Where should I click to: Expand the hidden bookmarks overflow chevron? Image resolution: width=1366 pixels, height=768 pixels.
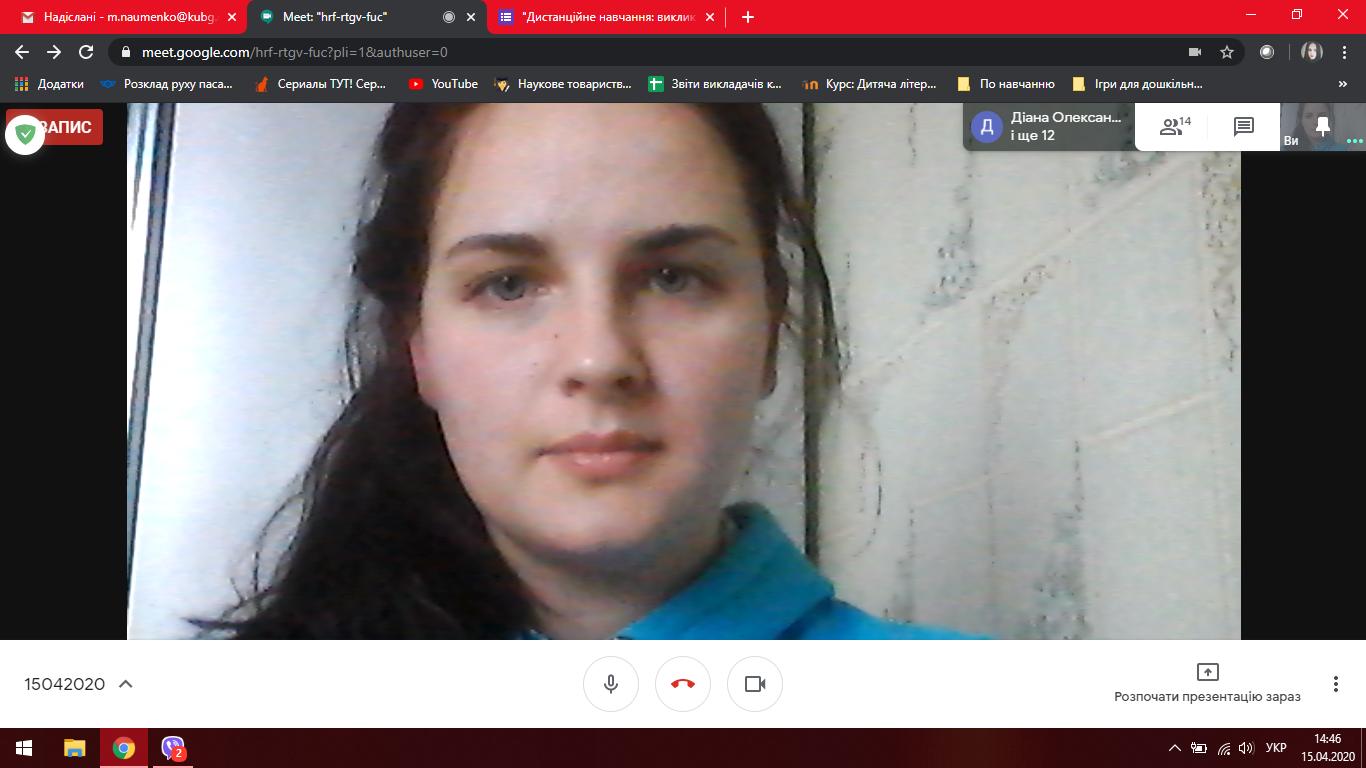(x=1343, y=84)
